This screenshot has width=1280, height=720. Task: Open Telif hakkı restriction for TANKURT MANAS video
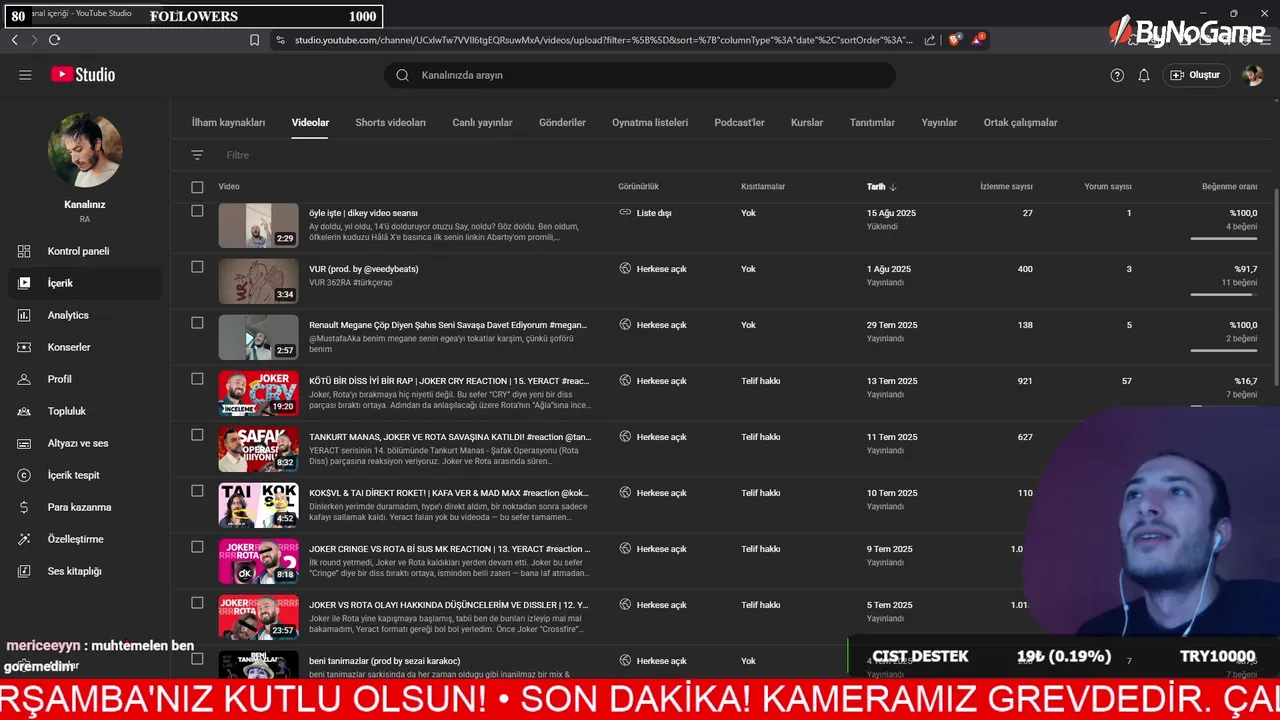pyautogui.click(x=760, y=437)
